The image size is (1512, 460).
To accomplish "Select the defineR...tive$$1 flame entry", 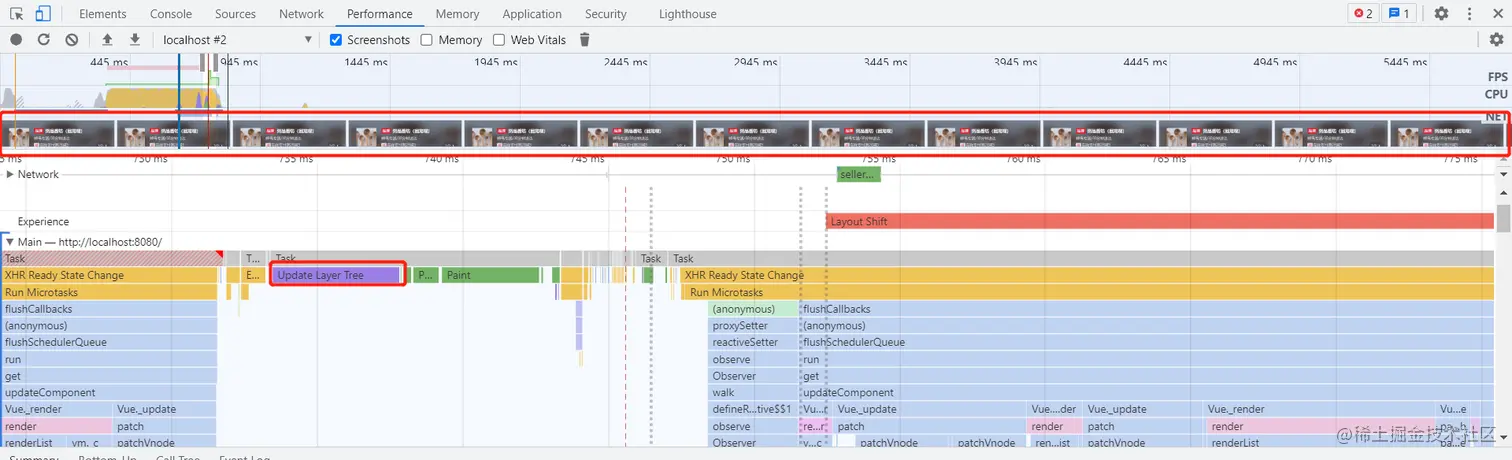I will [x=753, y=409].
